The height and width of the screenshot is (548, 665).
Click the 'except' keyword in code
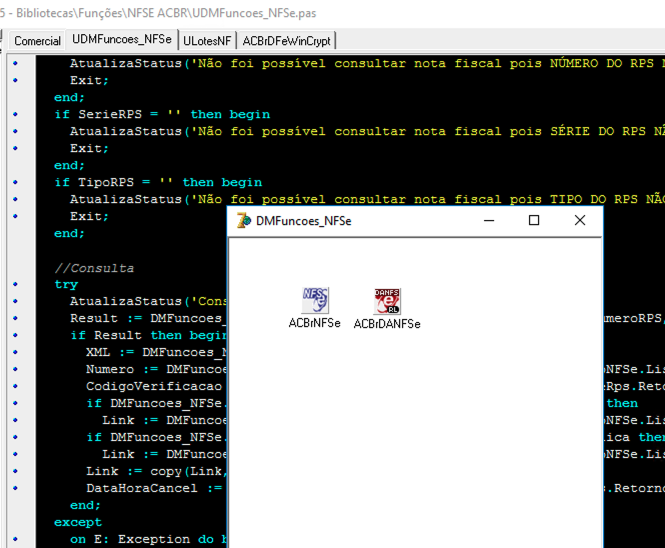click(78, 522)
